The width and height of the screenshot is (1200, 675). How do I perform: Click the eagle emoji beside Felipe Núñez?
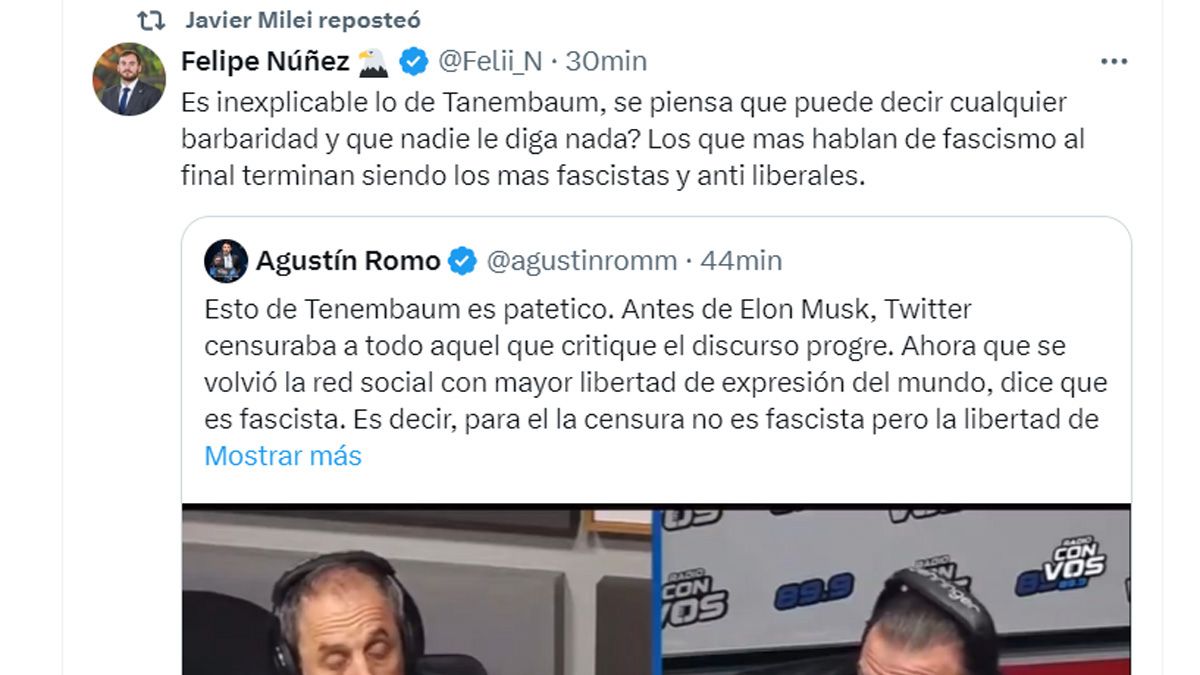[x=372, y=62]
